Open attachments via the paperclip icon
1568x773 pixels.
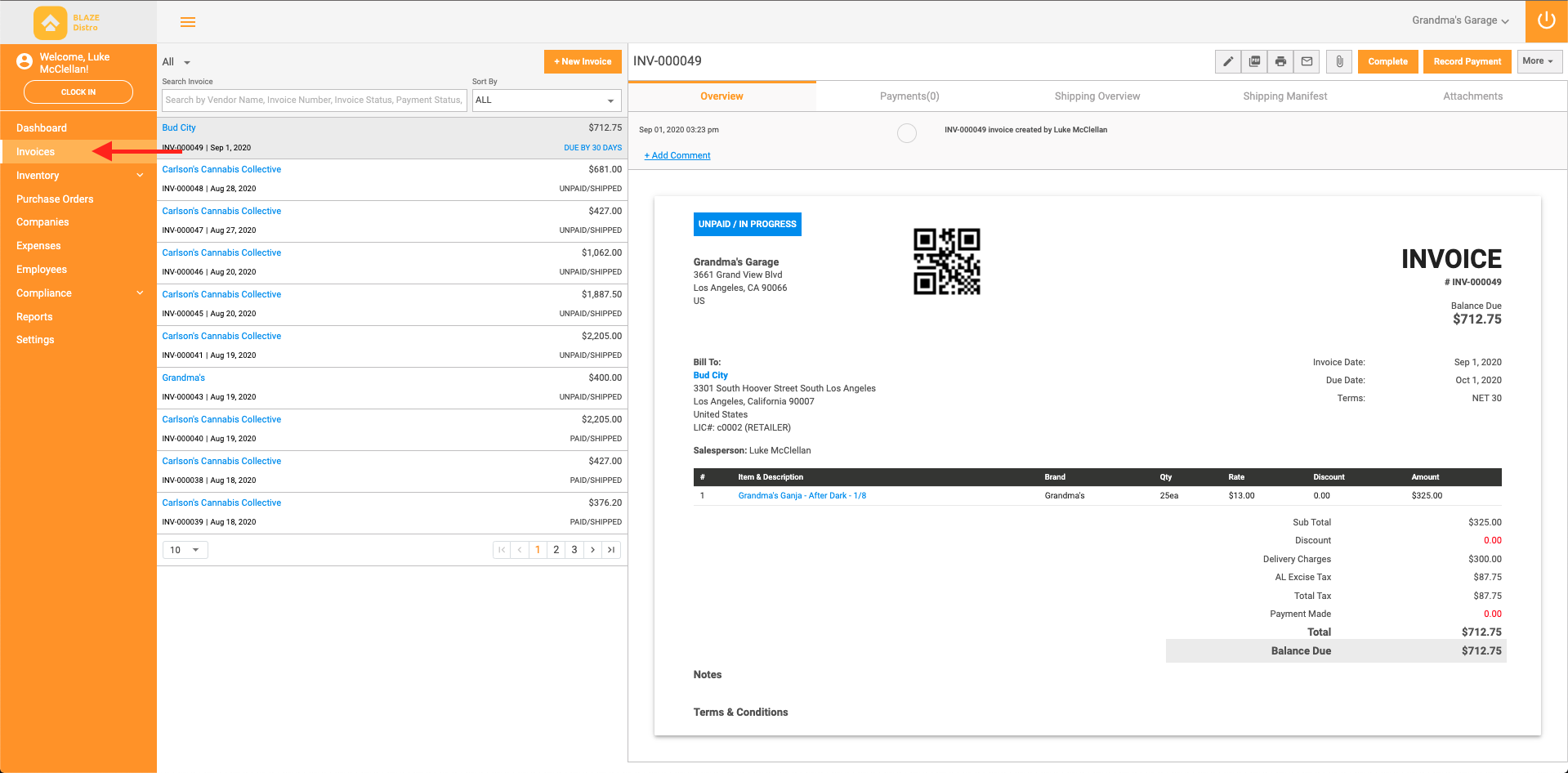[x=1338, y=61]
